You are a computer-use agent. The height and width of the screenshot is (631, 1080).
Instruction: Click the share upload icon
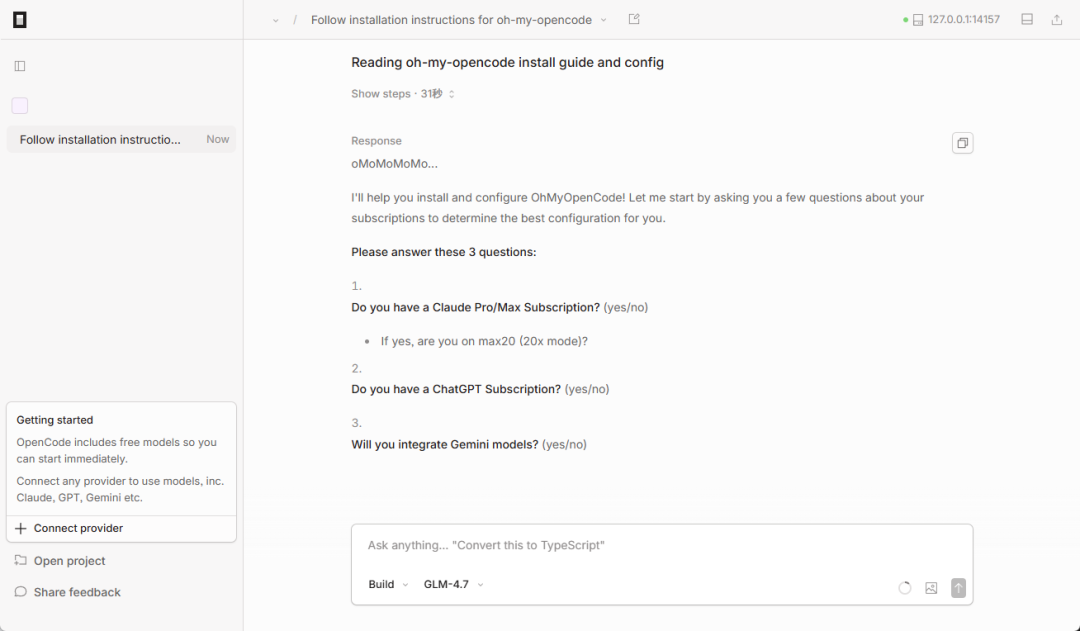(x=1057, y=19)
